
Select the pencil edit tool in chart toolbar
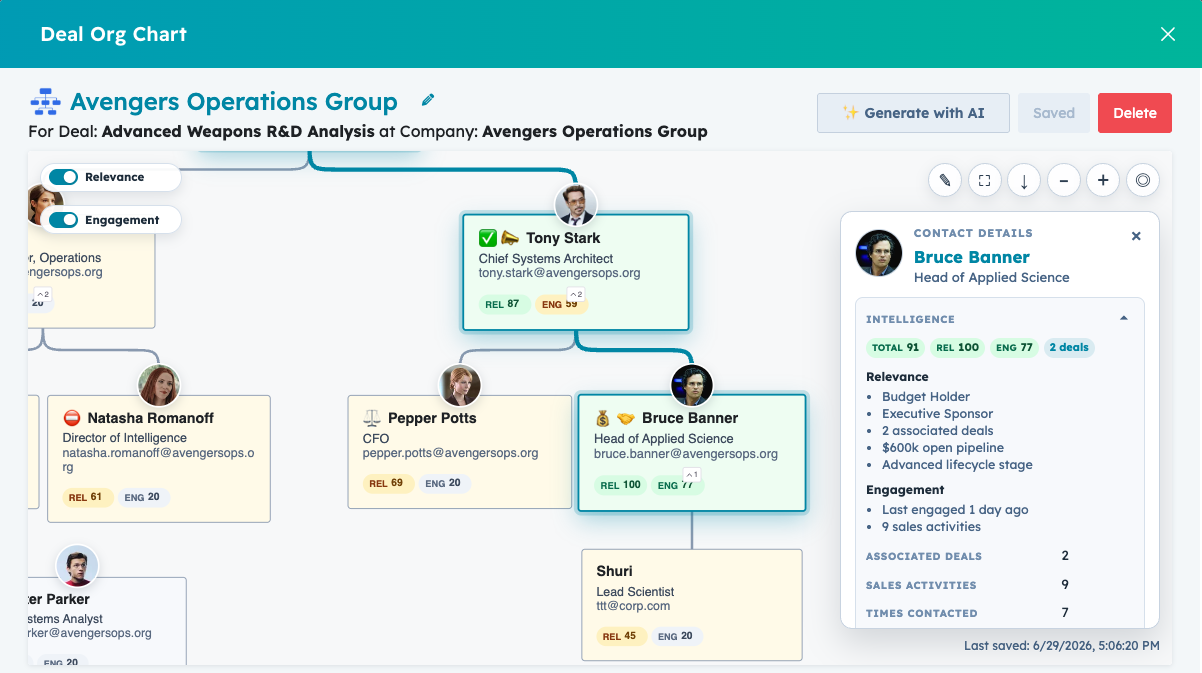[x=944, y=181]
